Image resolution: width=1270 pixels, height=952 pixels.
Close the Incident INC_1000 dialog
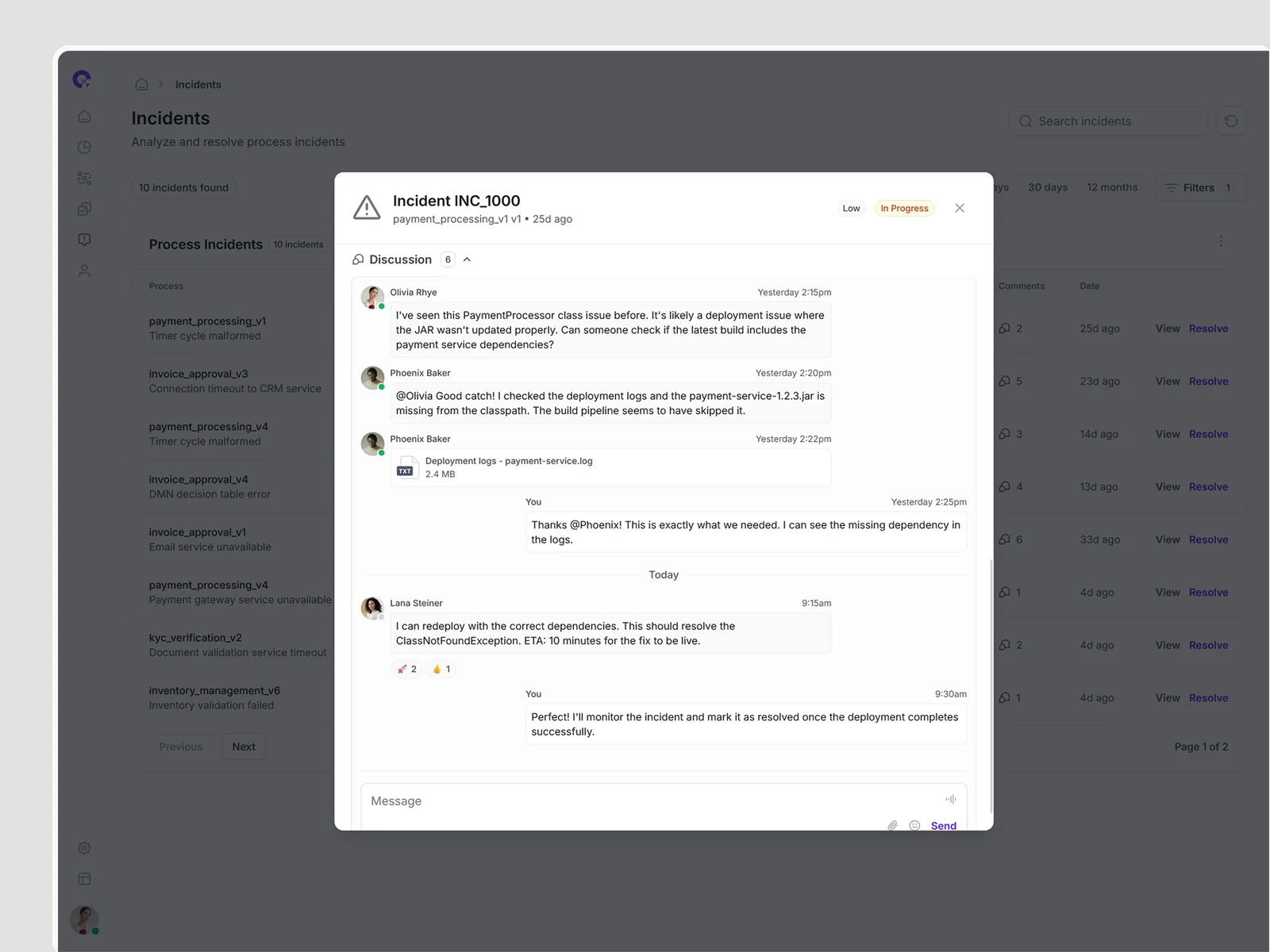pos(960,208)
